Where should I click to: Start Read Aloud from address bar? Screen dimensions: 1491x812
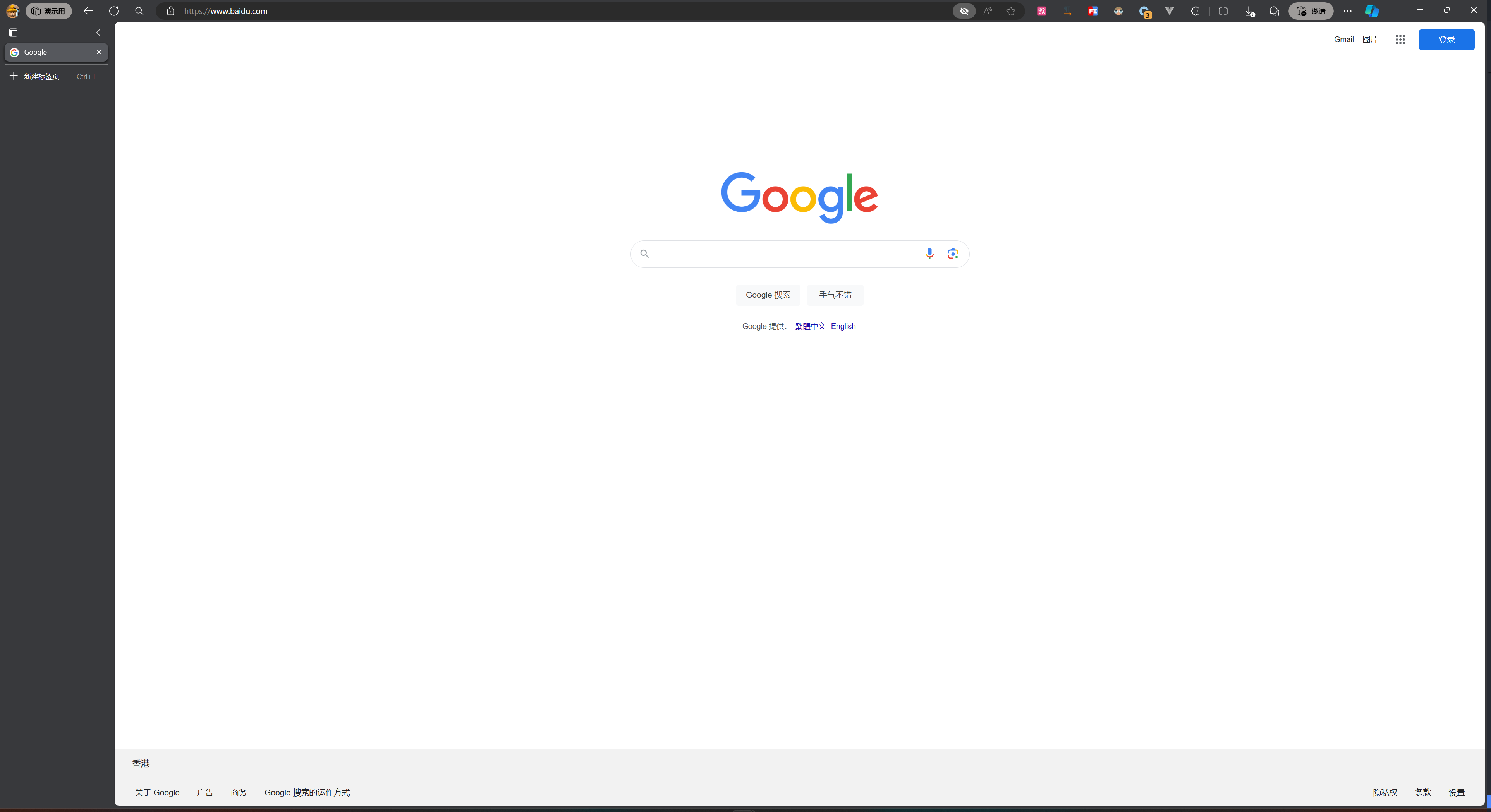988,11
